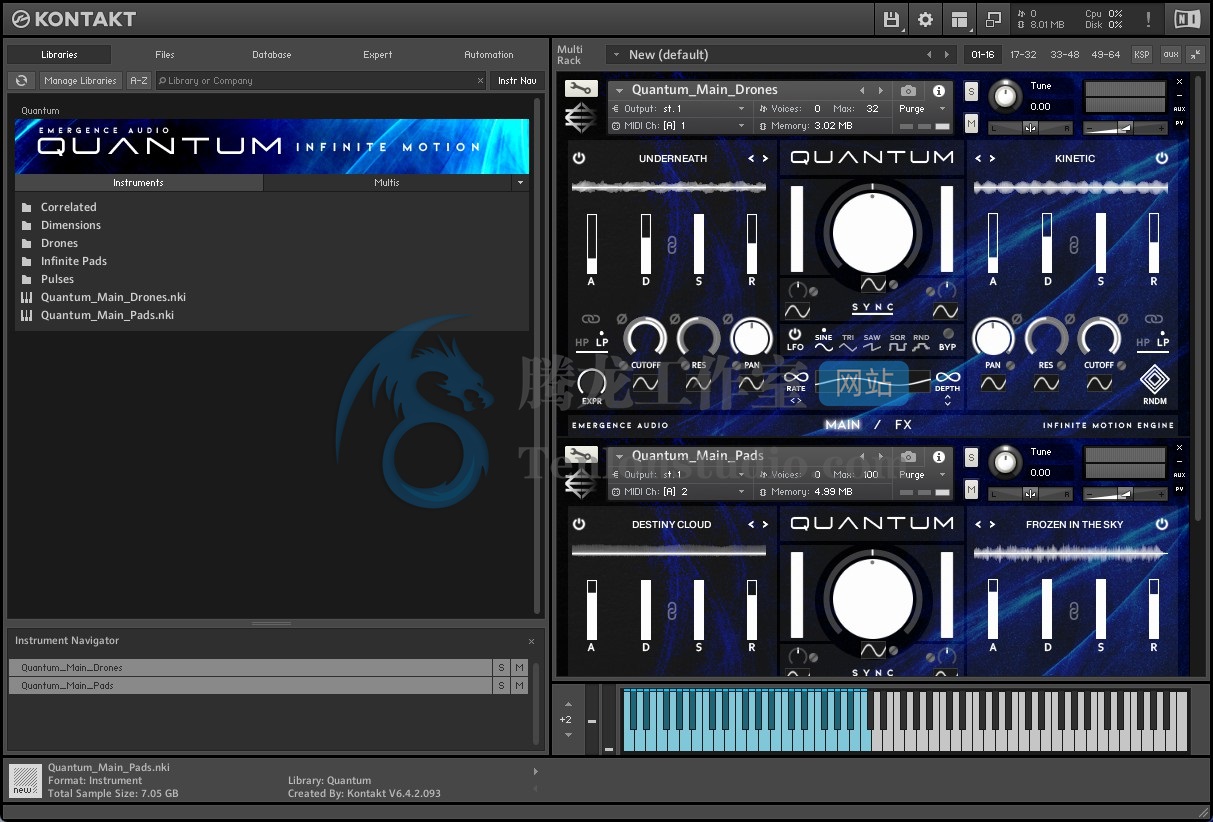
Task: Click snapshot camera icon on Quantum_Main_Drones
Action: click(x=908, y=90)
